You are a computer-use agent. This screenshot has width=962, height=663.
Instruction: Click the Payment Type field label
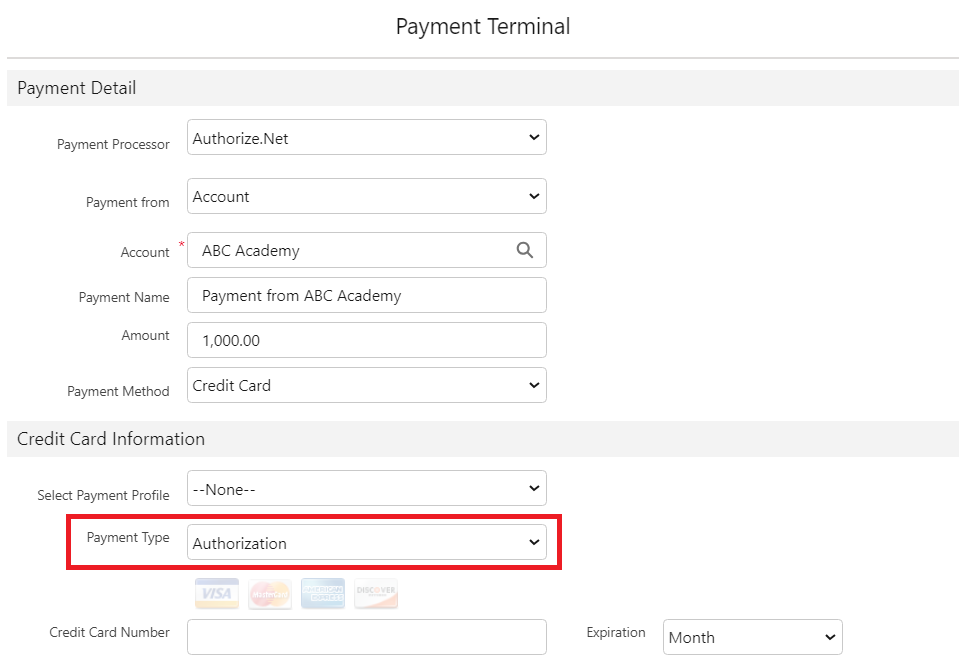pyautogui.click(x=128, y=538)
